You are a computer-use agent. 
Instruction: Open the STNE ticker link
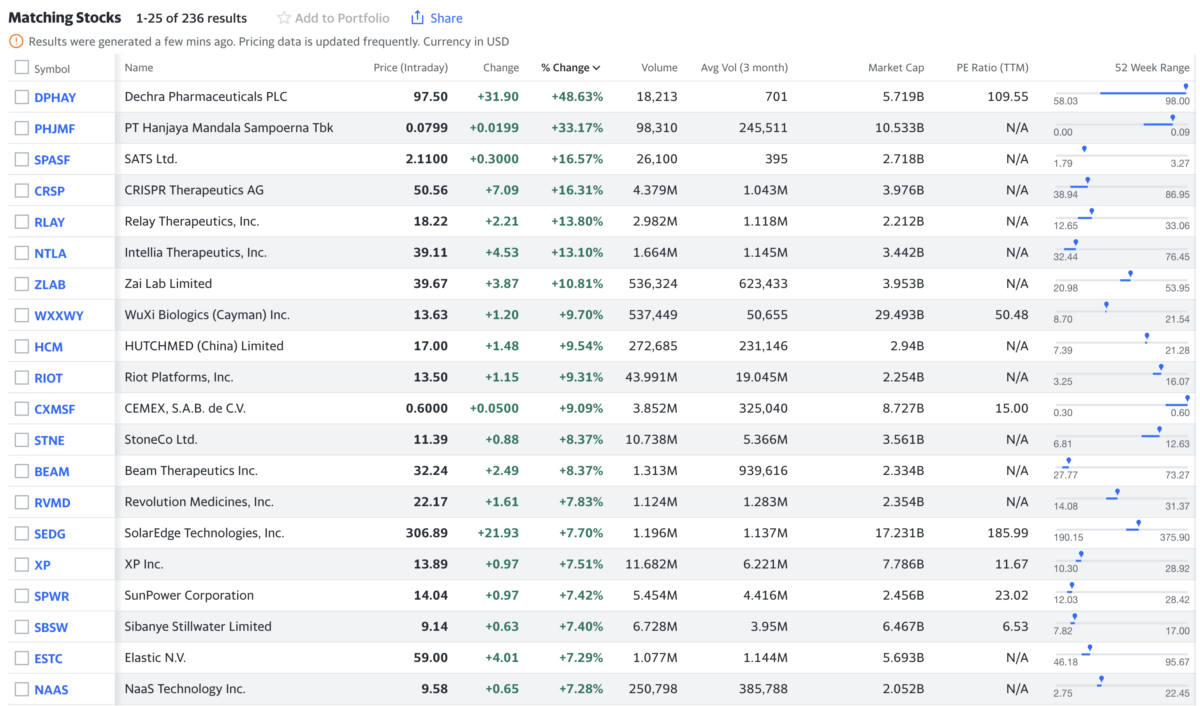click(x=49, y=440)
